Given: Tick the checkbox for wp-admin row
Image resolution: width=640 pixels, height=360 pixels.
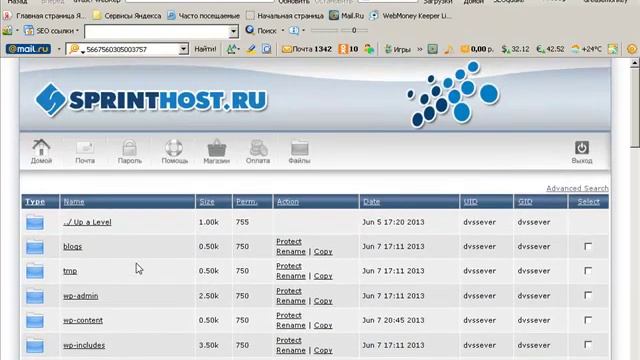Looking at the screenshot, I should pyautogui.click(x=588, y=295).
